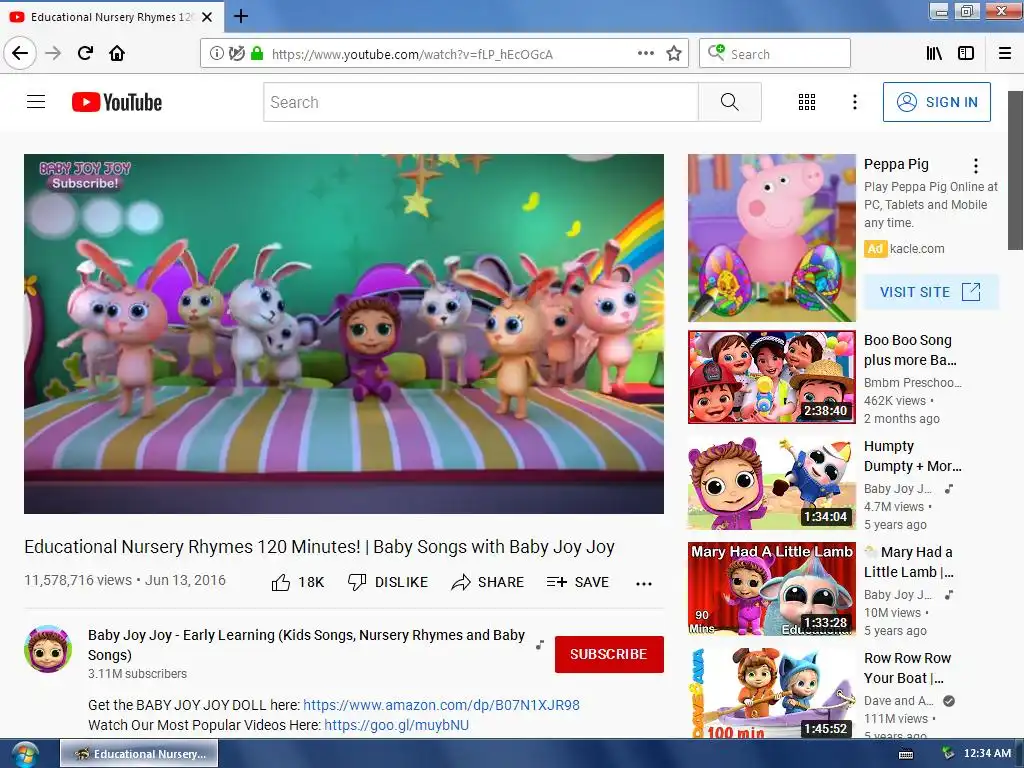Open the goo.gl/muybNU popular videos link
Viewport: 1024px width, 768px height.
pos(396,726)
